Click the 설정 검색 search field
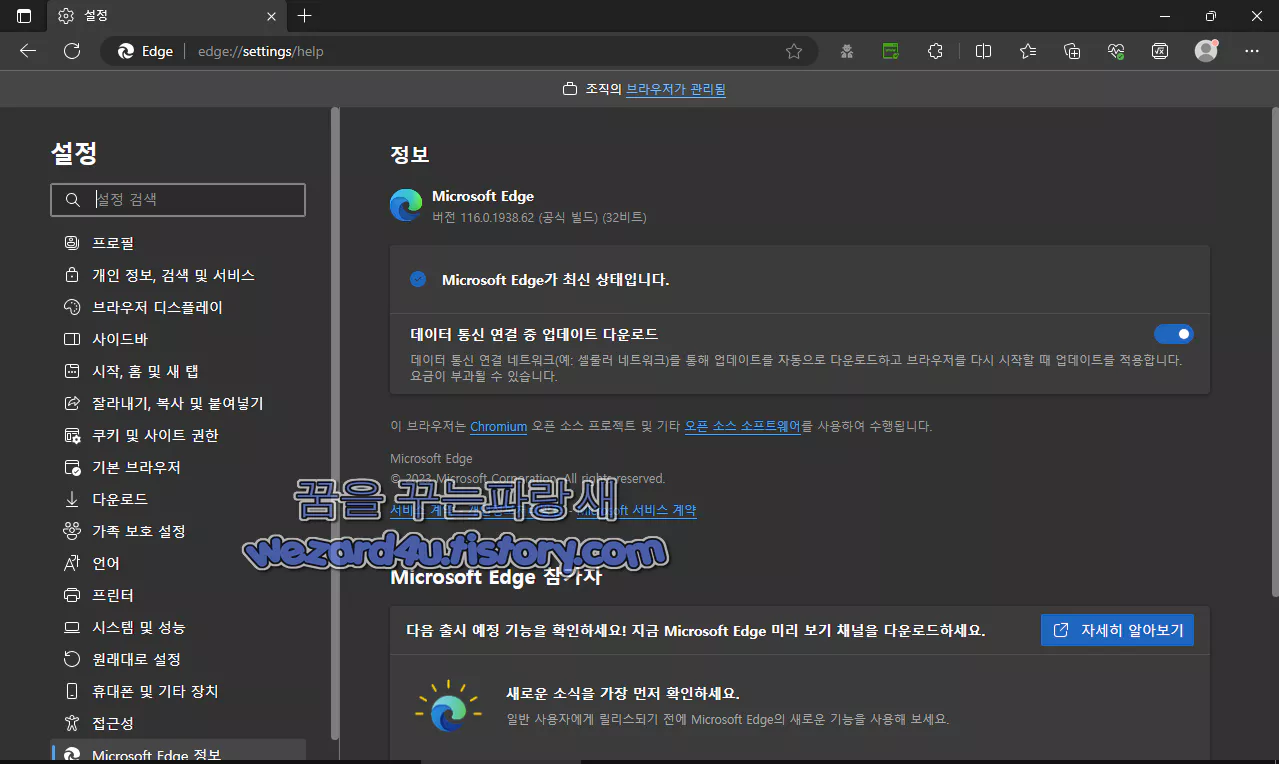 177,199
